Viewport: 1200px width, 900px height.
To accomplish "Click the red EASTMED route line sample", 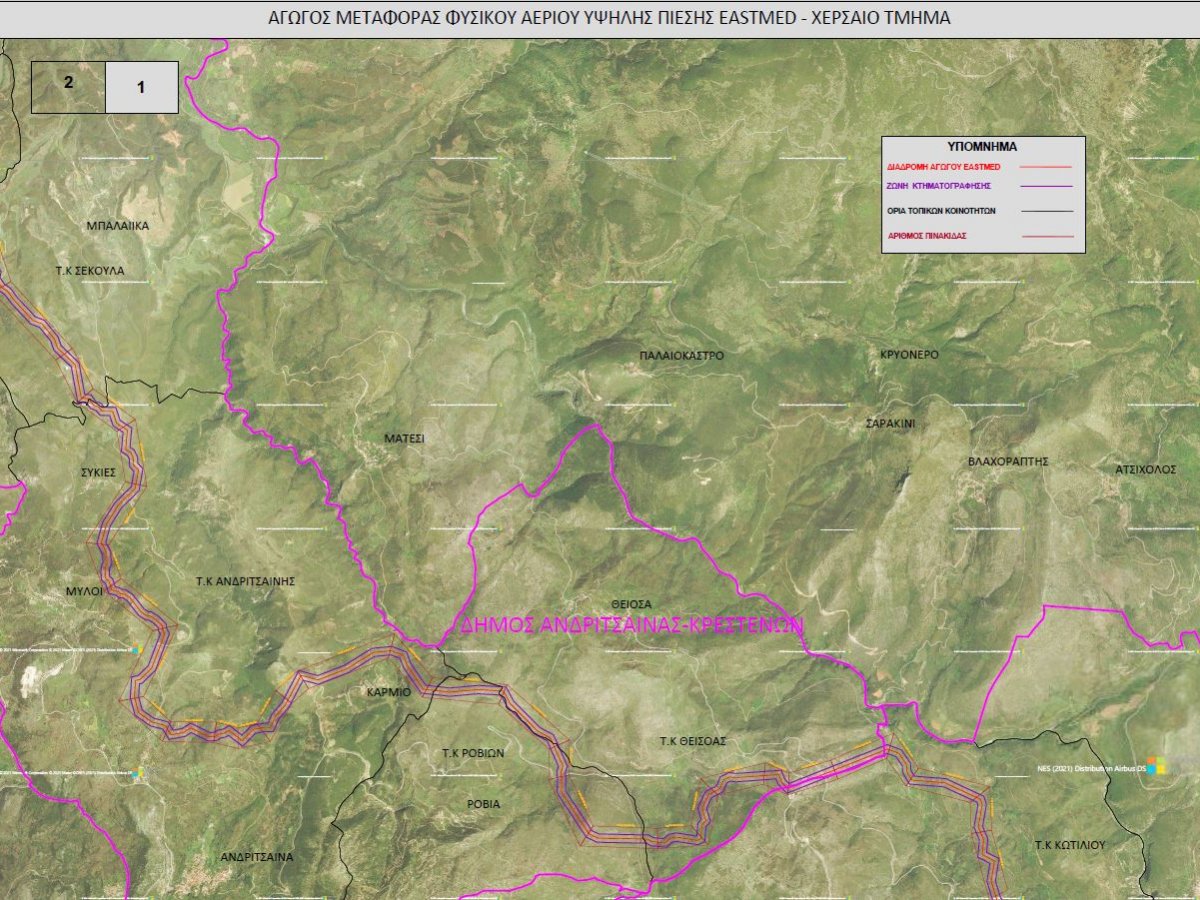I will coord(1040,167).
